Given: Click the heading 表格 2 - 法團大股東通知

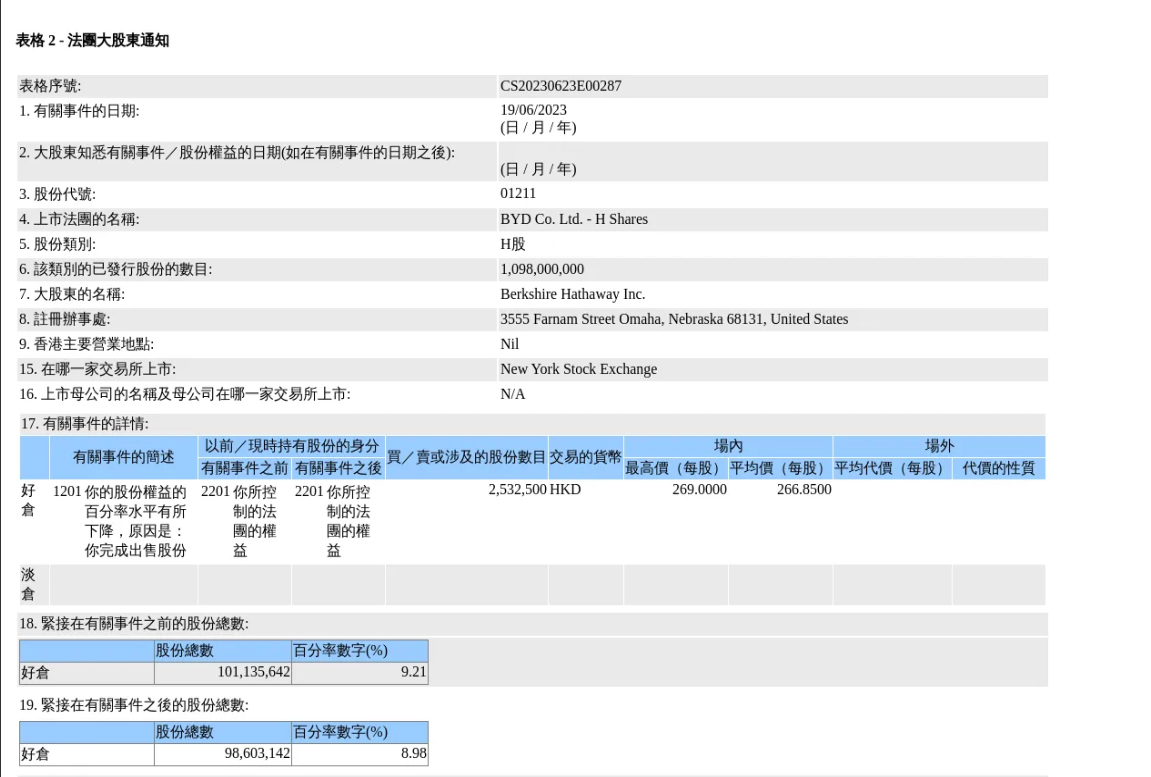Looking at the screenshot, I should click(x=92, y=40).
